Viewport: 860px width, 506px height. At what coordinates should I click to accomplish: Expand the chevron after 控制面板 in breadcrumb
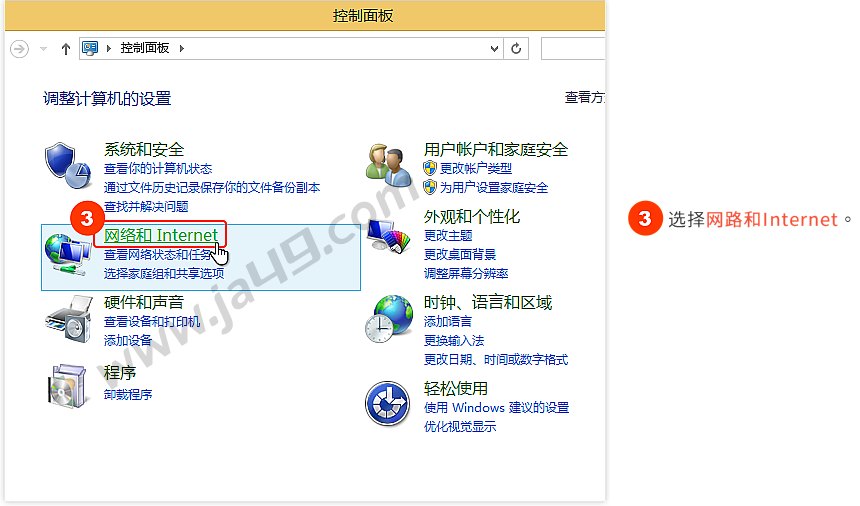182,48
